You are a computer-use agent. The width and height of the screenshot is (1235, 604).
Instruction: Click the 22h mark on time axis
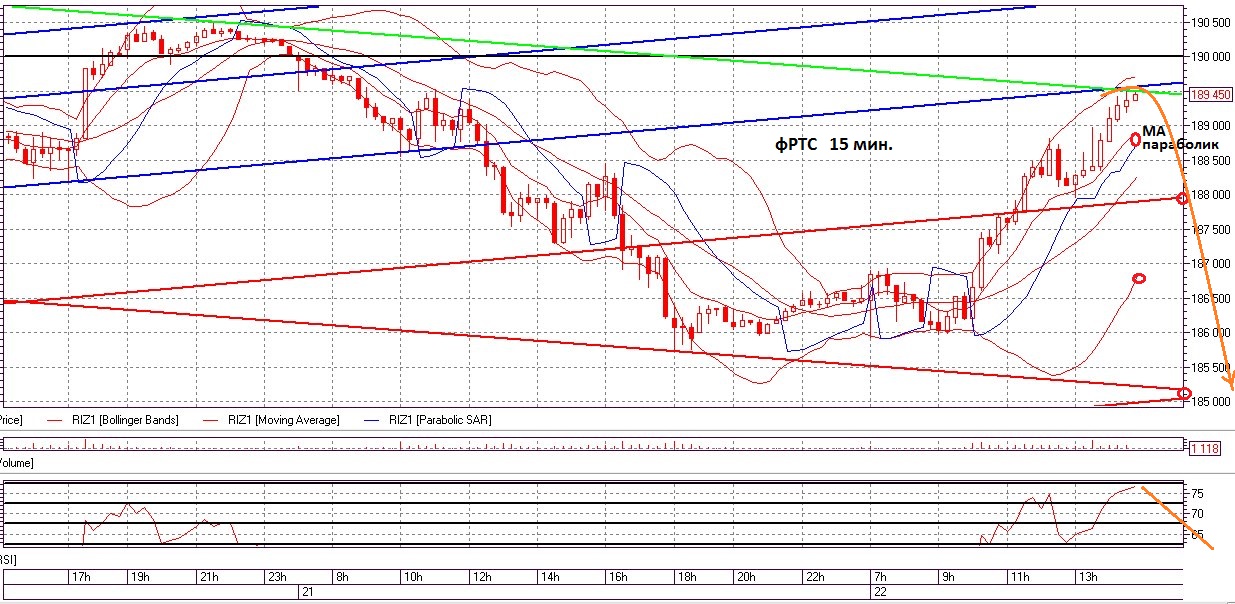coord(813,577)
